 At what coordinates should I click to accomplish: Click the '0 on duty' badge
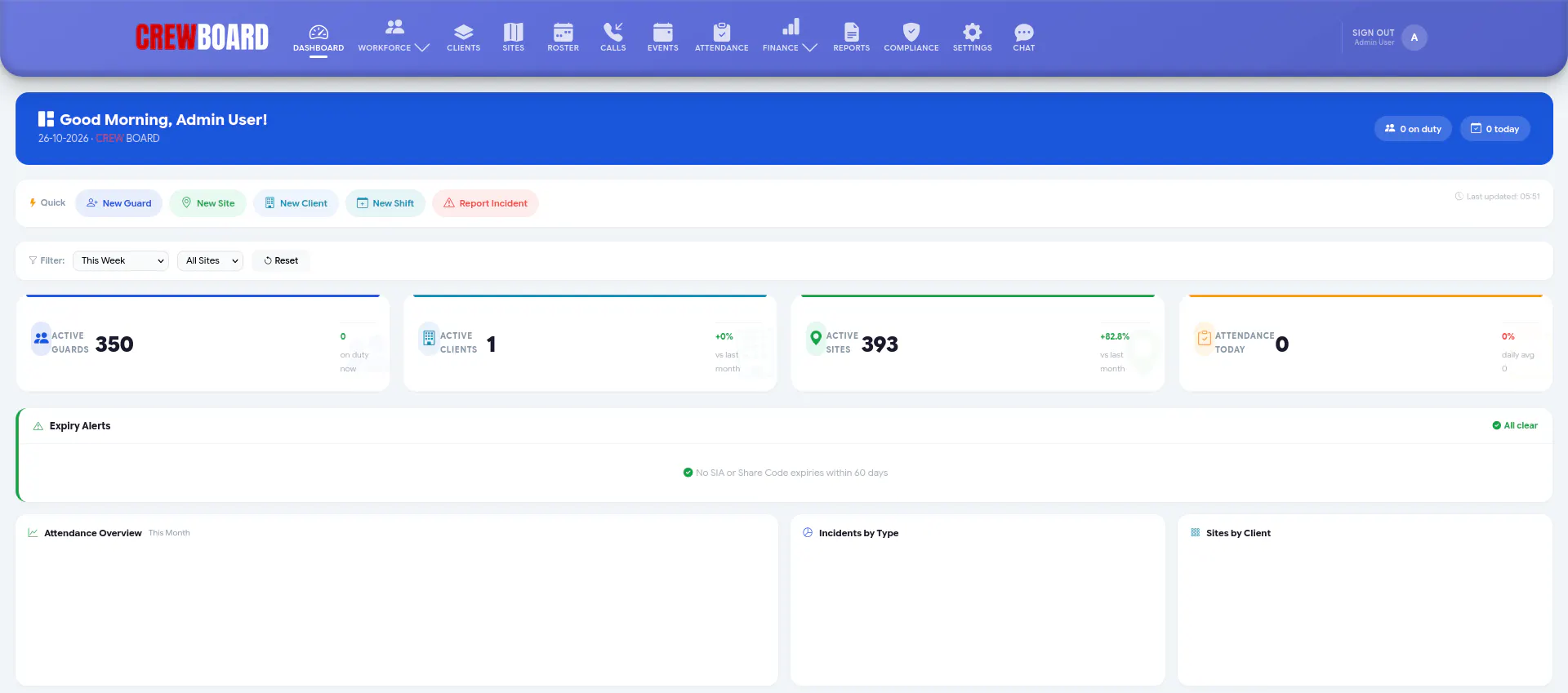point(1413,129)
